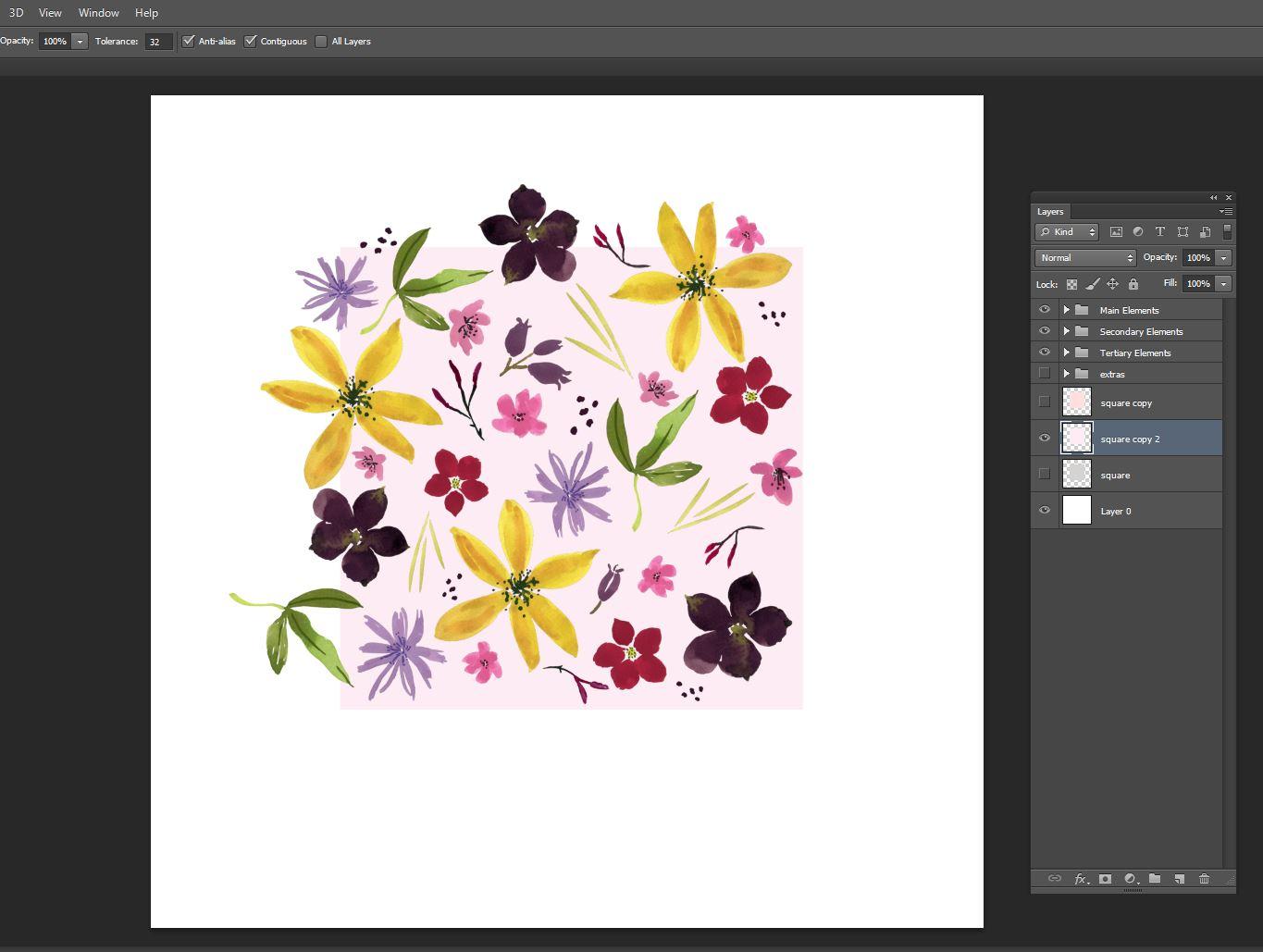Click the Main Elements folder icon
1263x952 pixels.
coord(1082,310)
